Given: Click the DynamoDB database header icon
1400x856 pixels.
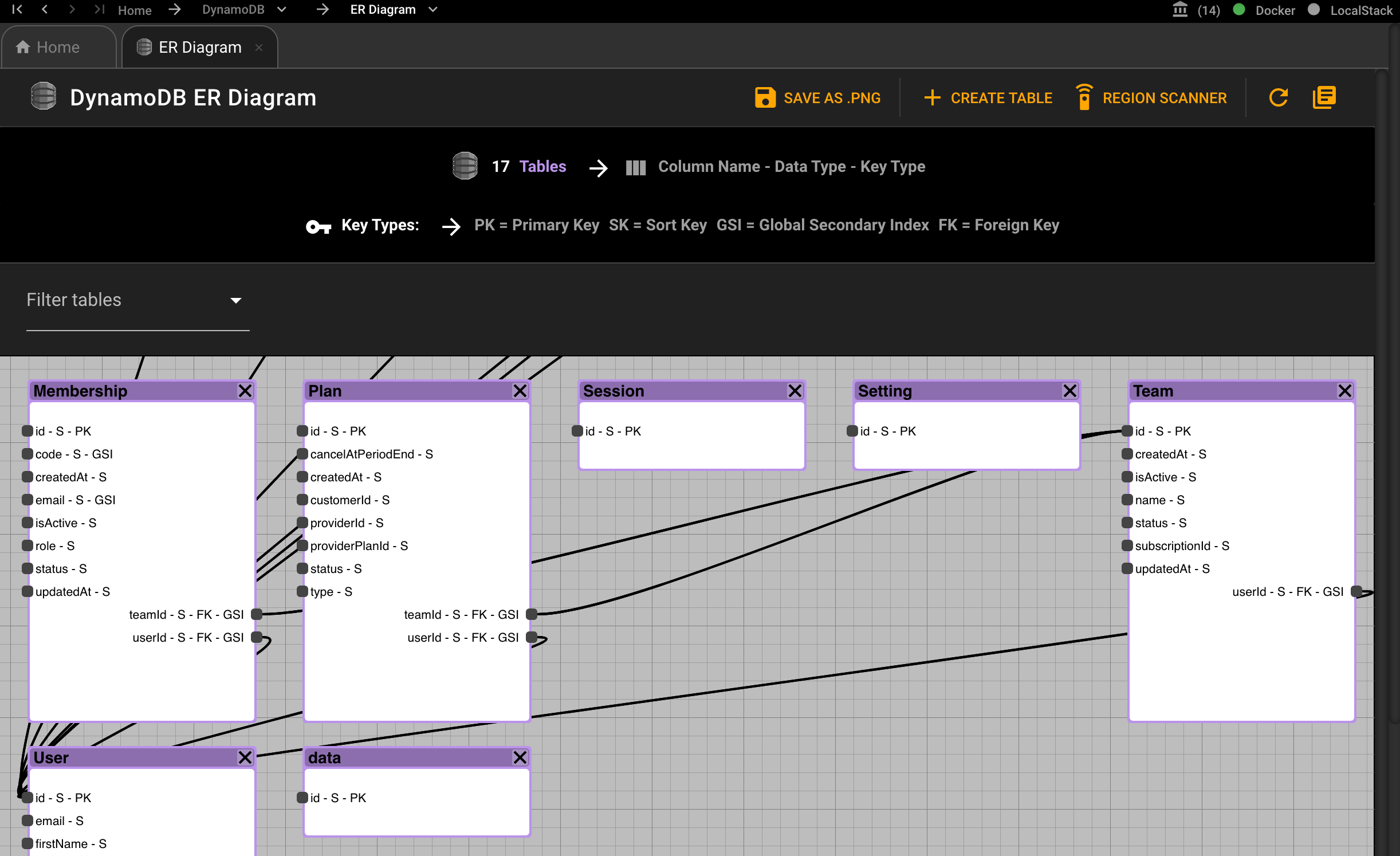Looking at the screenshot, I should click(44, 96).
